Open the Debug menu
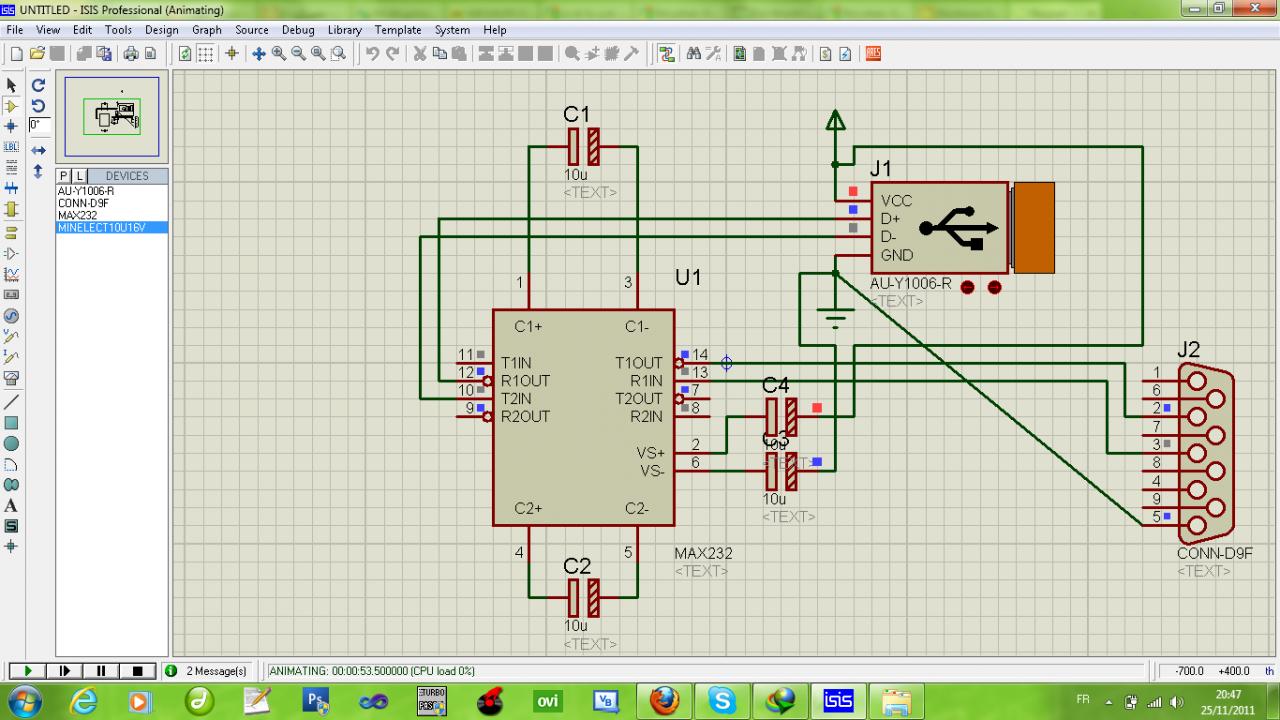 click(297, 30)
